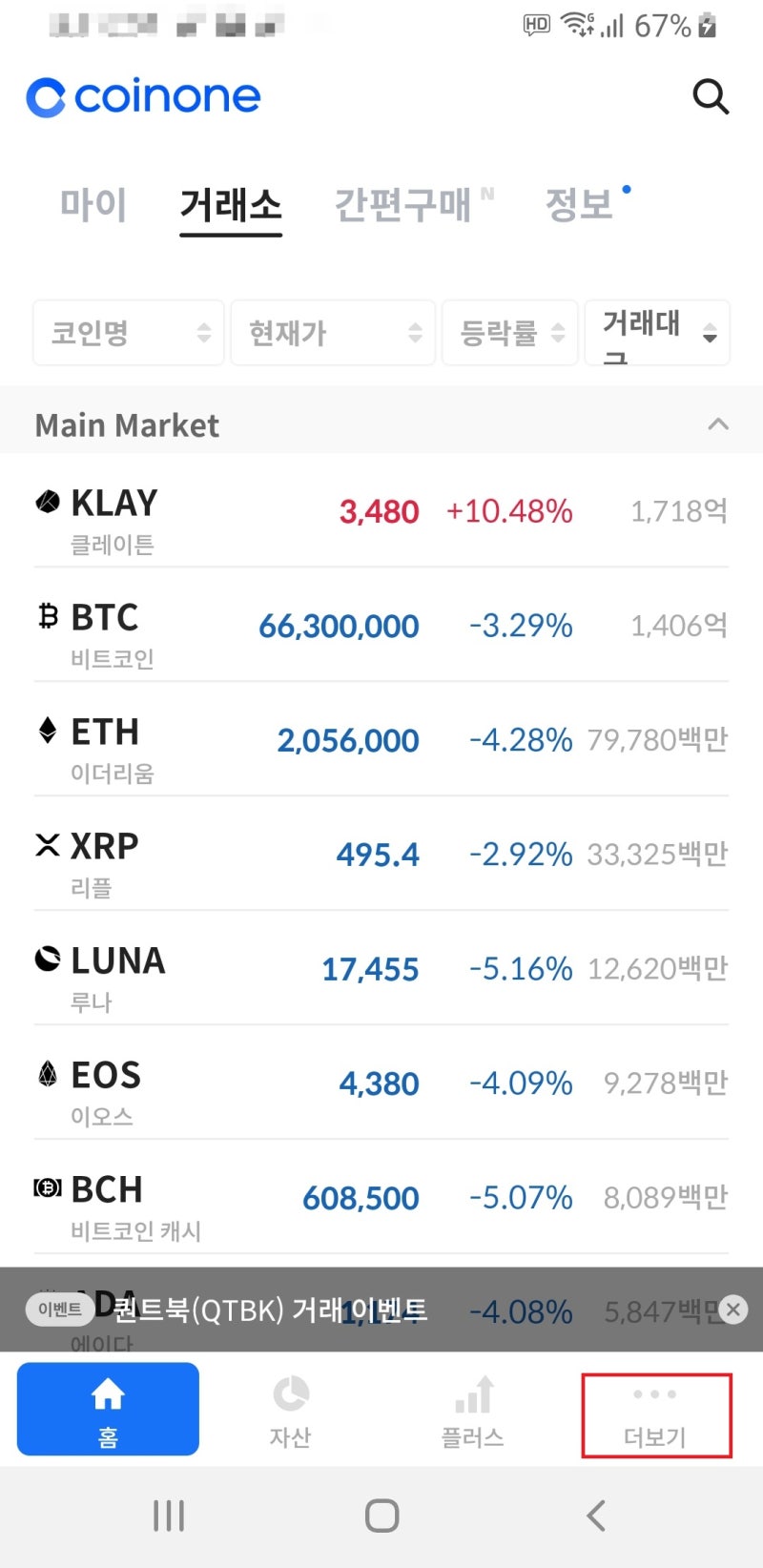Open the search magnifier icon
763x1568 pixels.
pos(711,96)
